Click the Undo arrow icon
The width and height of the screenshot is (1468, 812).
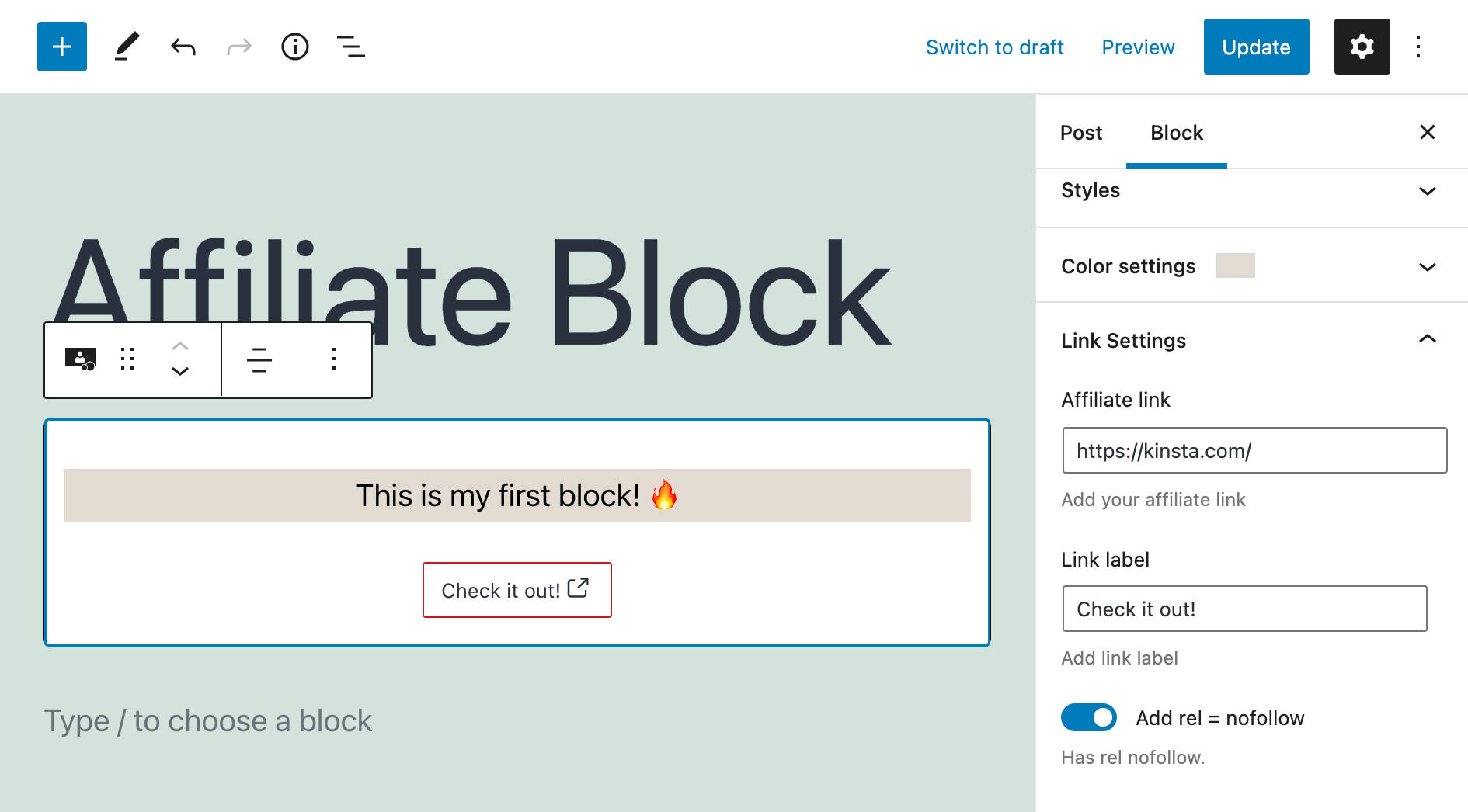click(x=183, y=47)
